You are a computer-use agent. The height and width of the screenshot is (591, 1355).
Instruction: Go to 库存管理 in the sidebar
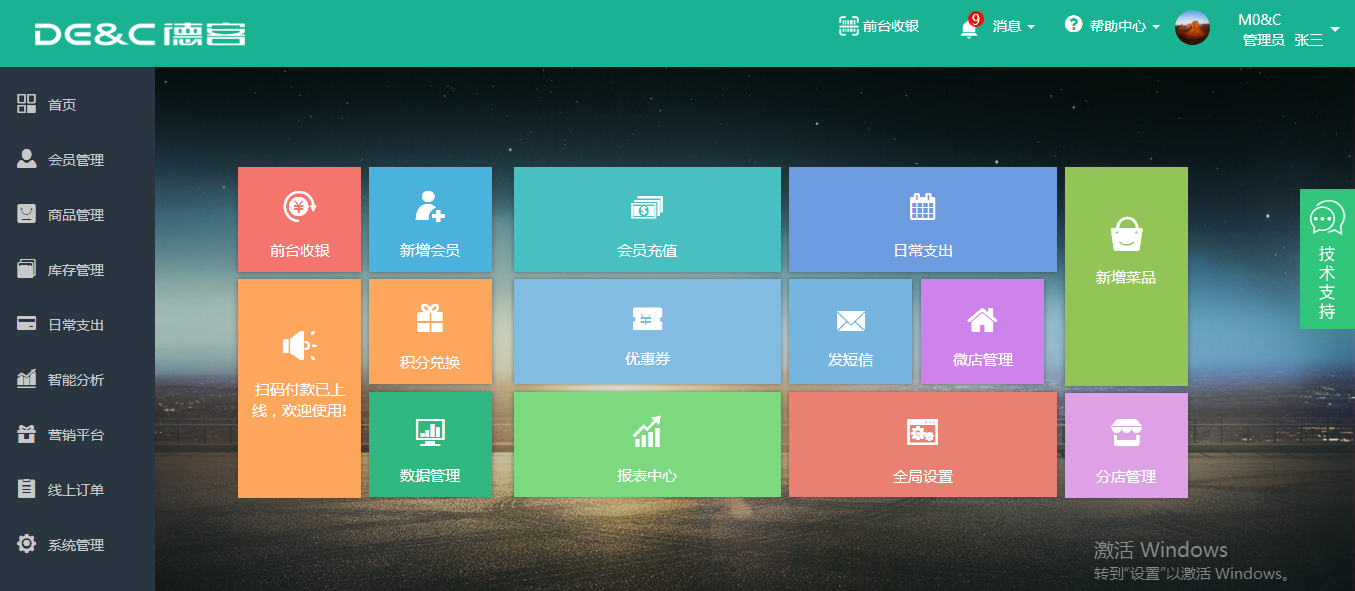pyautogui.click(x=77, y=269)
